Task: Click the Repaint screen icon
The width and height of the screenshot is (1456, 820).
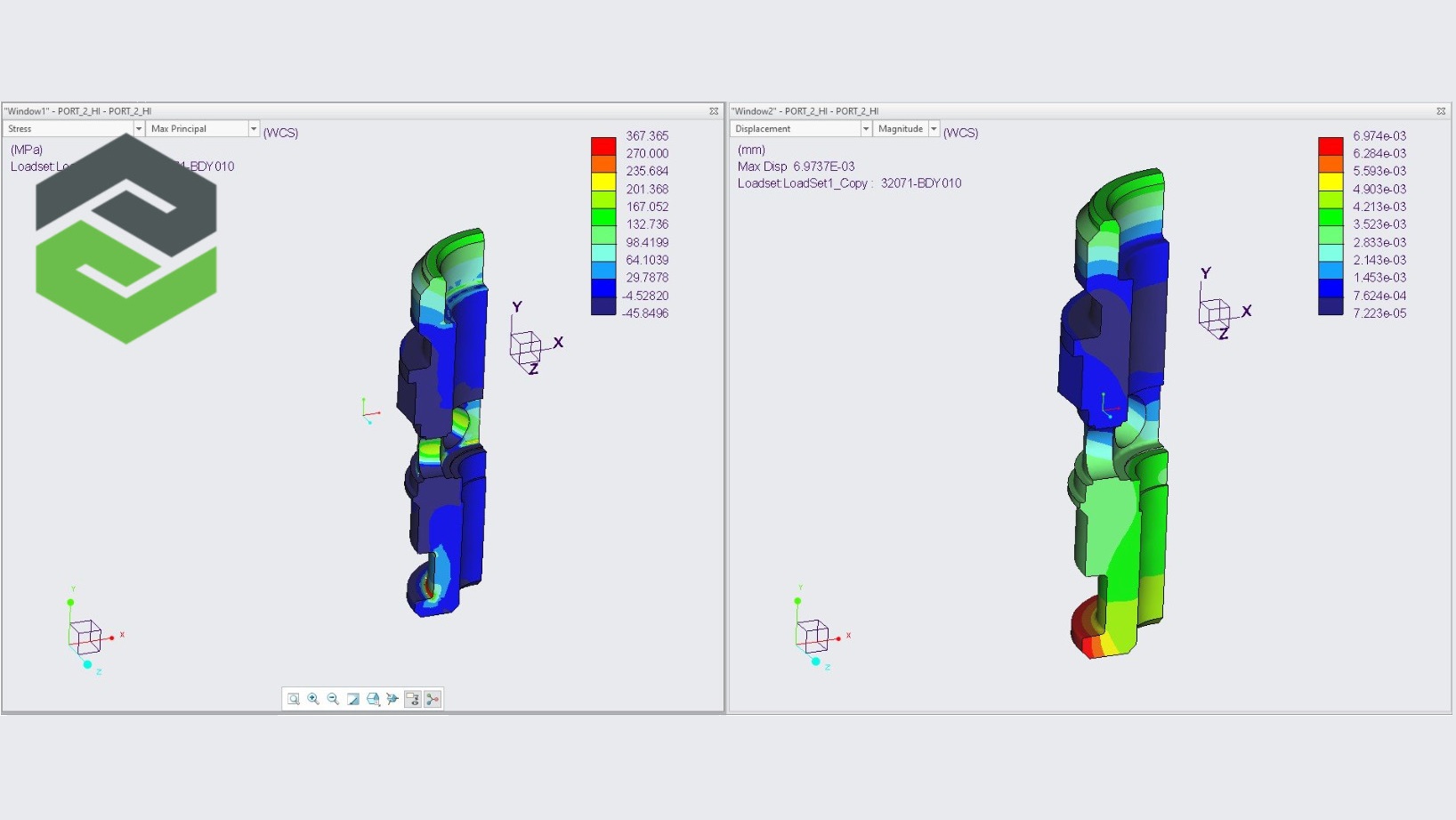Action: click(353, 699)
